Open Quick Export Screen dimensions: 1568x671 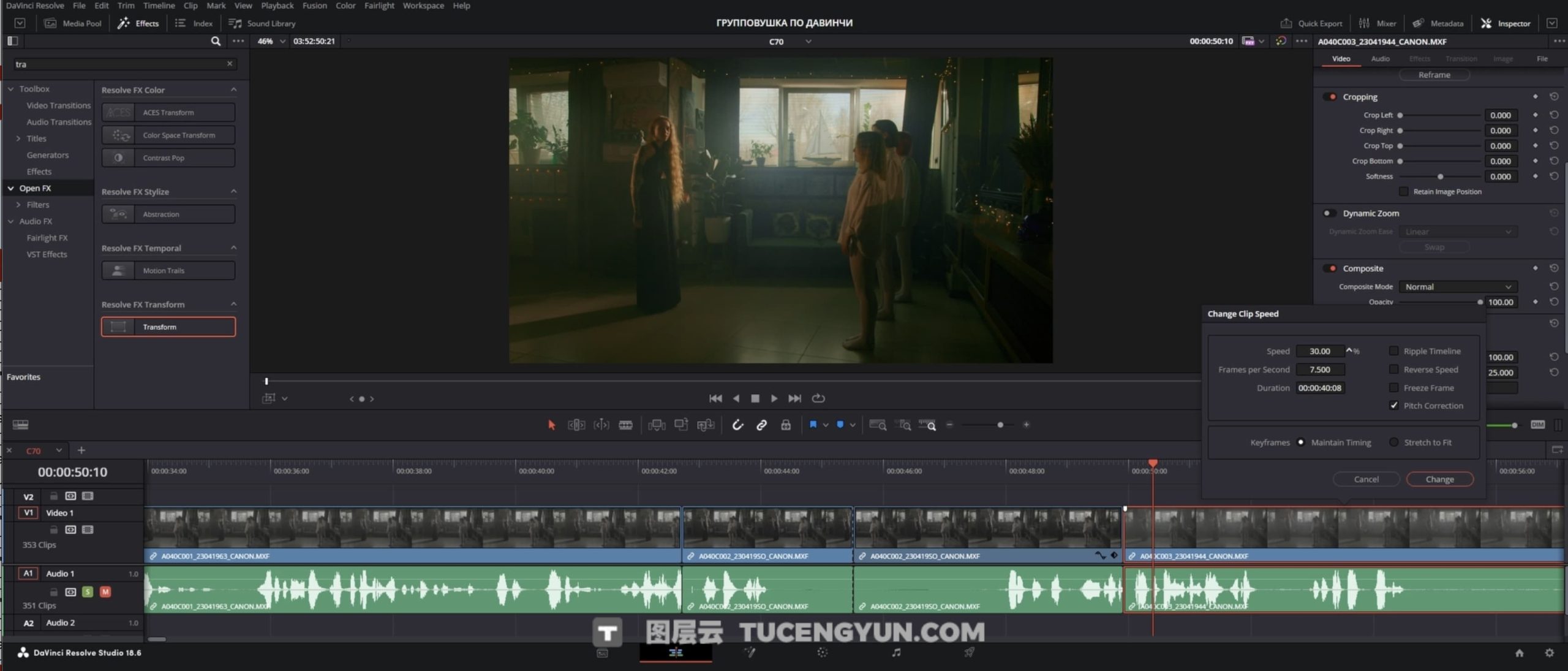click(1311, 23)
